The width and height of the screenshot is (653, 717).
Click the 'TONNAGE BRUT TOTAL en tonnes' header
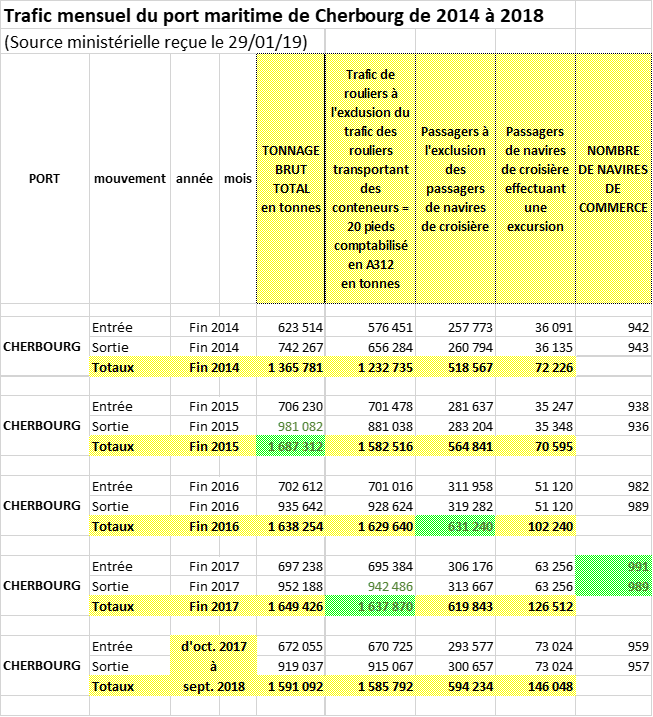(291, 179)
